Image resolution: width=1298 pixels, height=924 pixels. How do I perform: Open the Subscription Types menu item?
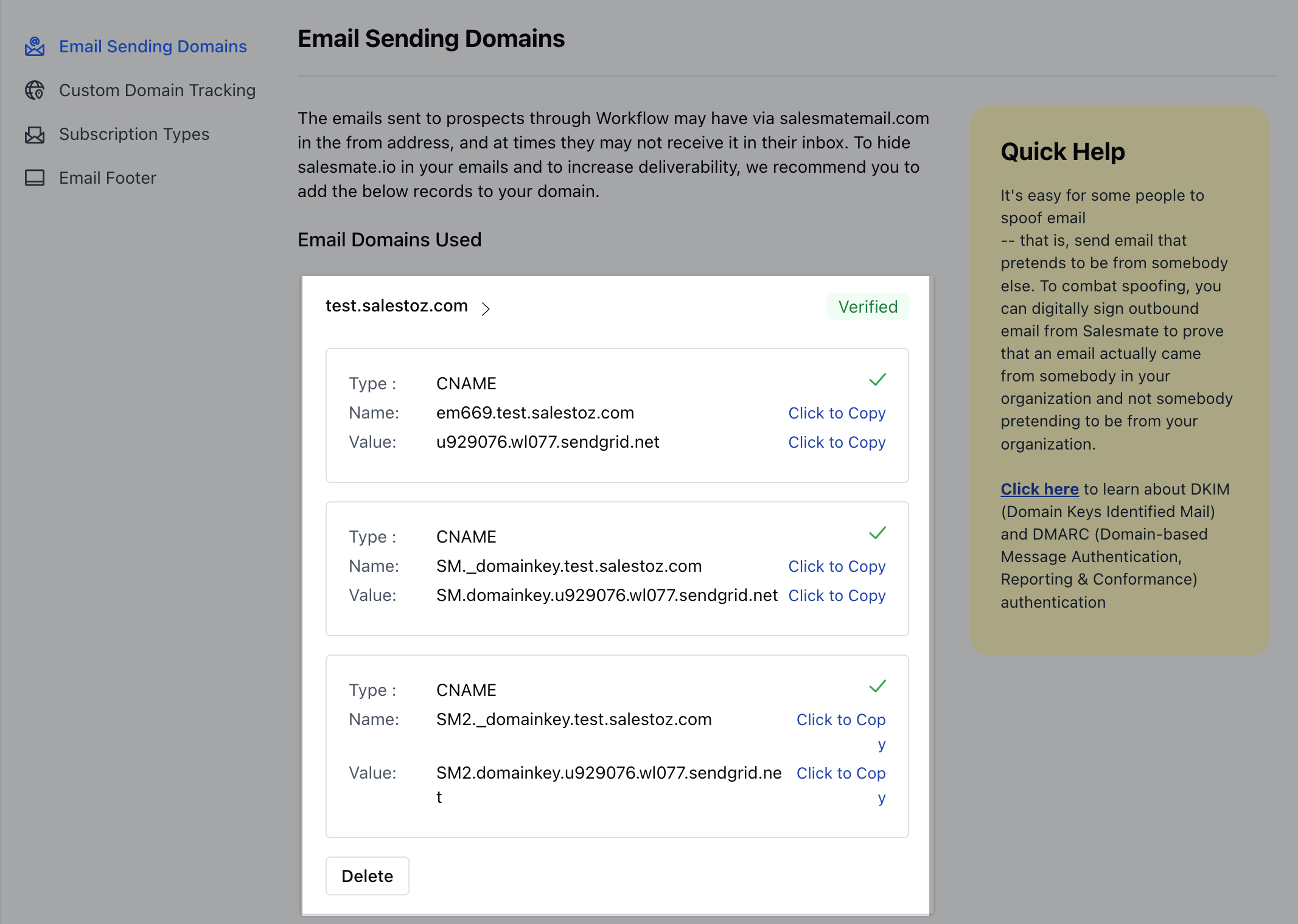point(134,134)
